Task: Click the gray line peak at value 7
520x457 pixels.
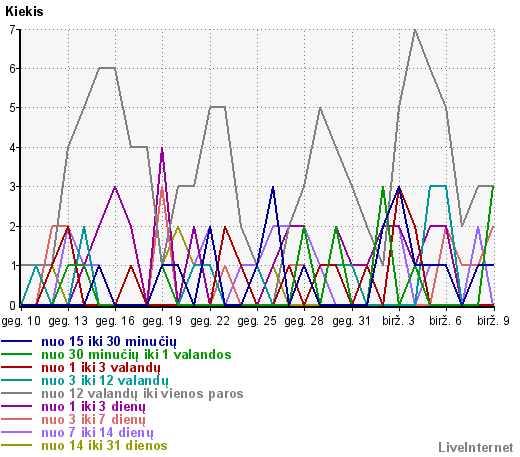Action: click(x=414, y=30)
